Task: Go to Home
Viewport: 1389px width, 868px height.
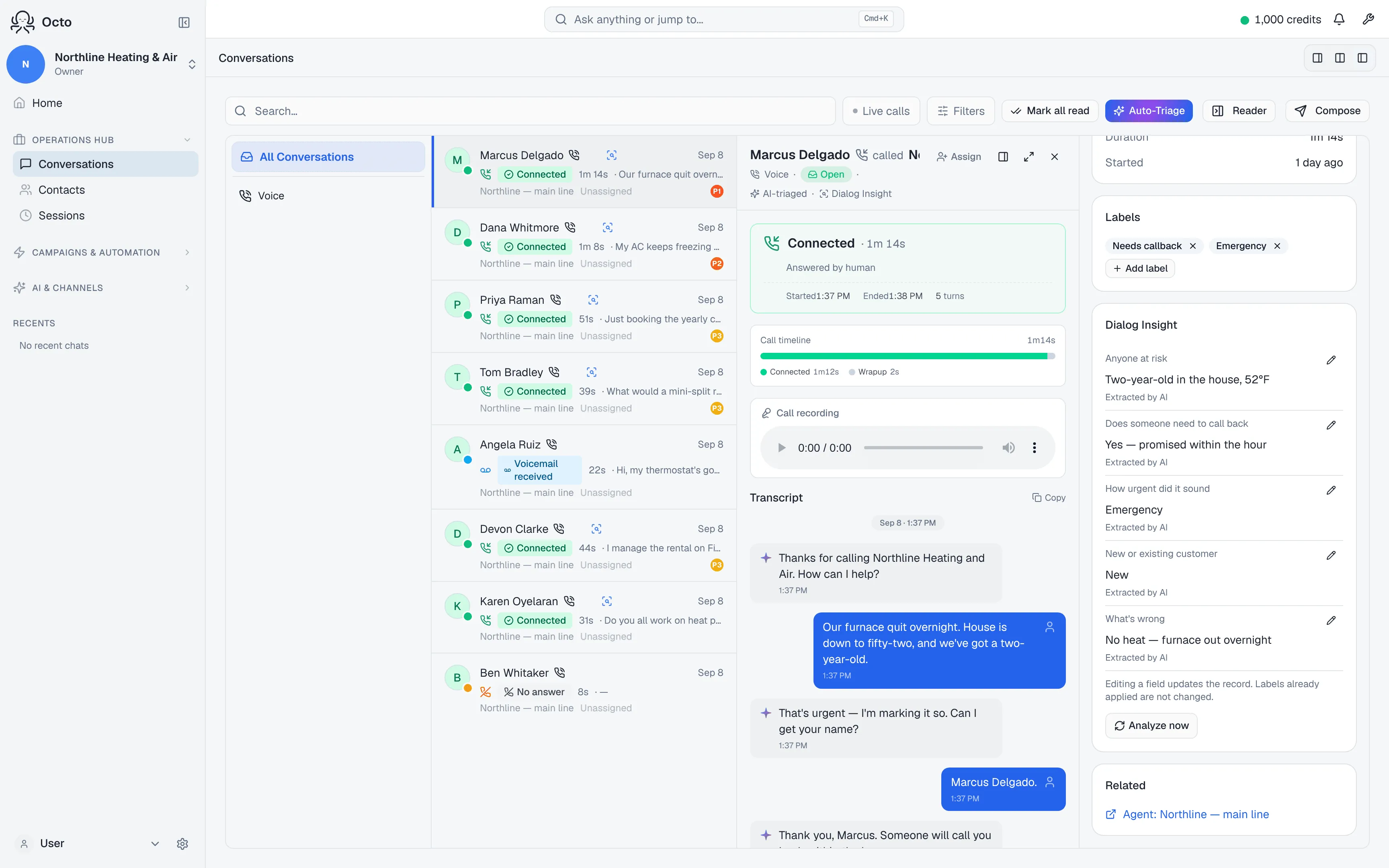Action: [x=106, y=103]
